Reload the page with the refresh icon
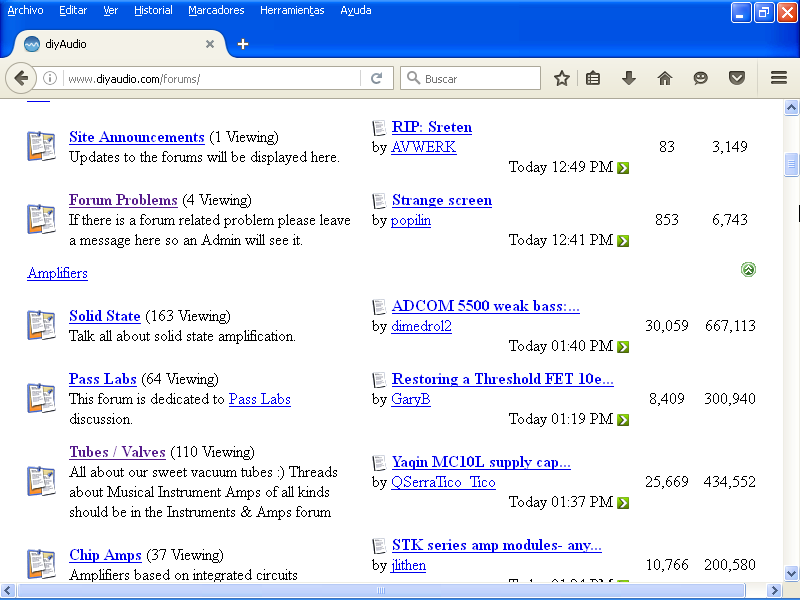 377,79
